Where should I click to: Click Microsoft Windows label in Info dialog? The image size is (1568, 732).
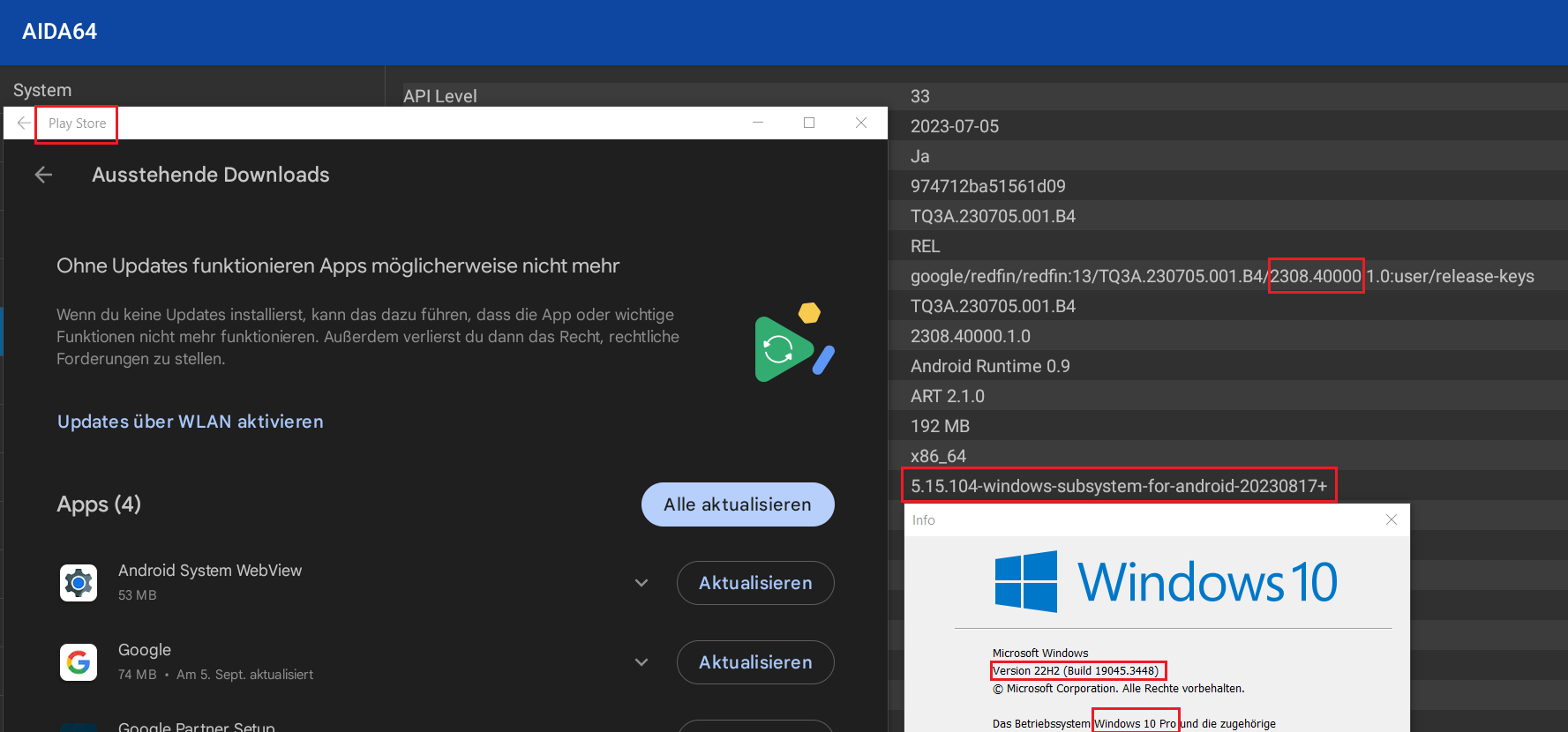pyautogui.click(x=1040, y=654)
